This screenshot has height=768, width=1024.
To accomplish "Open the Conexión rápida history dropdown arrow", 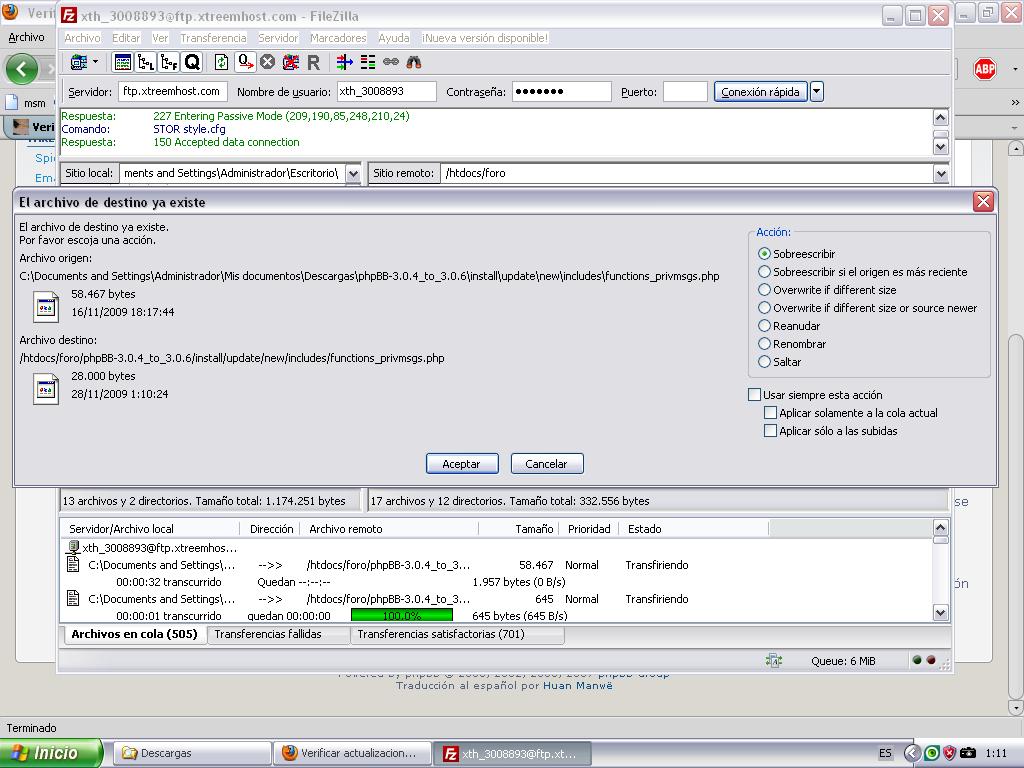I will (x=817, y=91).
